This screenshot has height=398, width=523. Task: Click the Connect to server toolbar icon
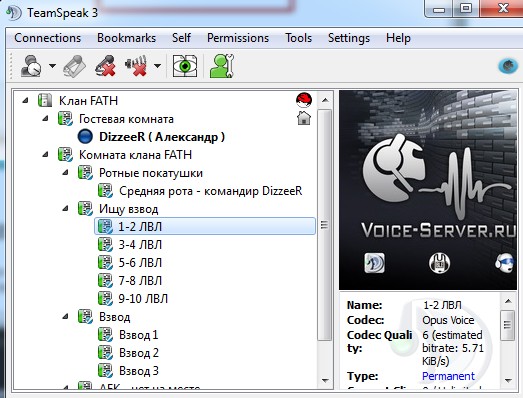point(31,66)
